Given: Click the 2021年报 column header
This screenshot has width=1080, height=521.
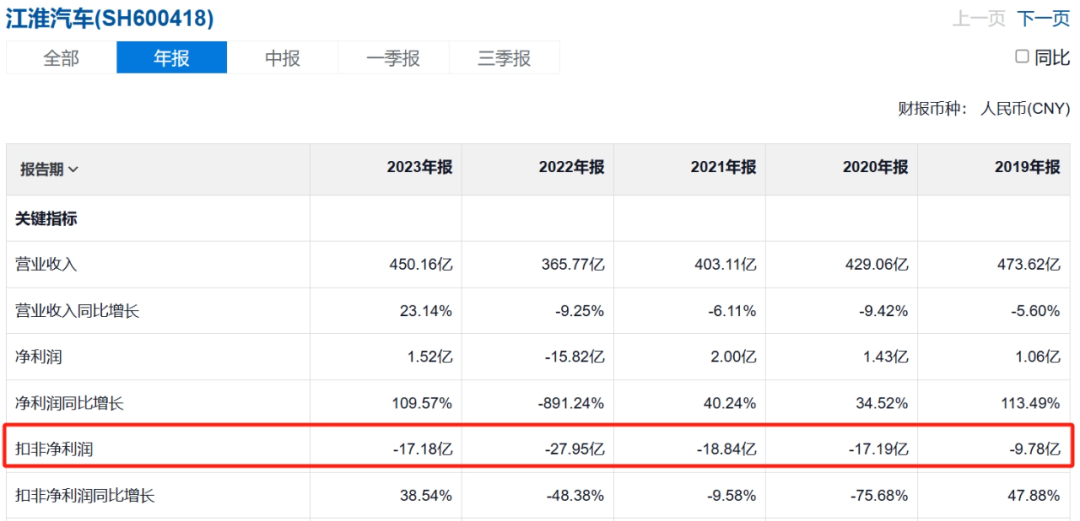Looking at the screenshot, I should (723, 167).
